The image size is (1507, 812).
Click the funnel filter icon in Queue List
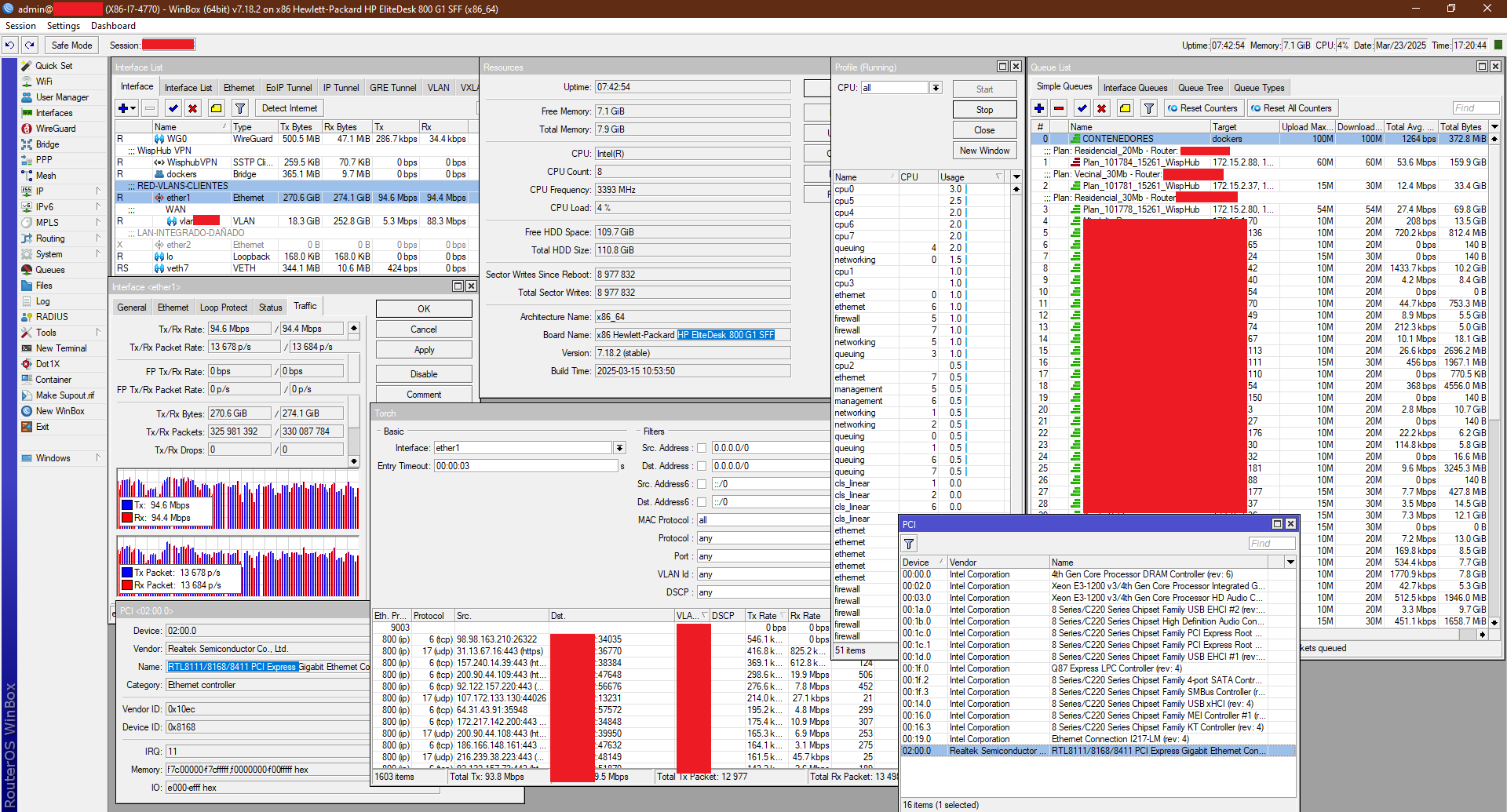coord(1149,108)
